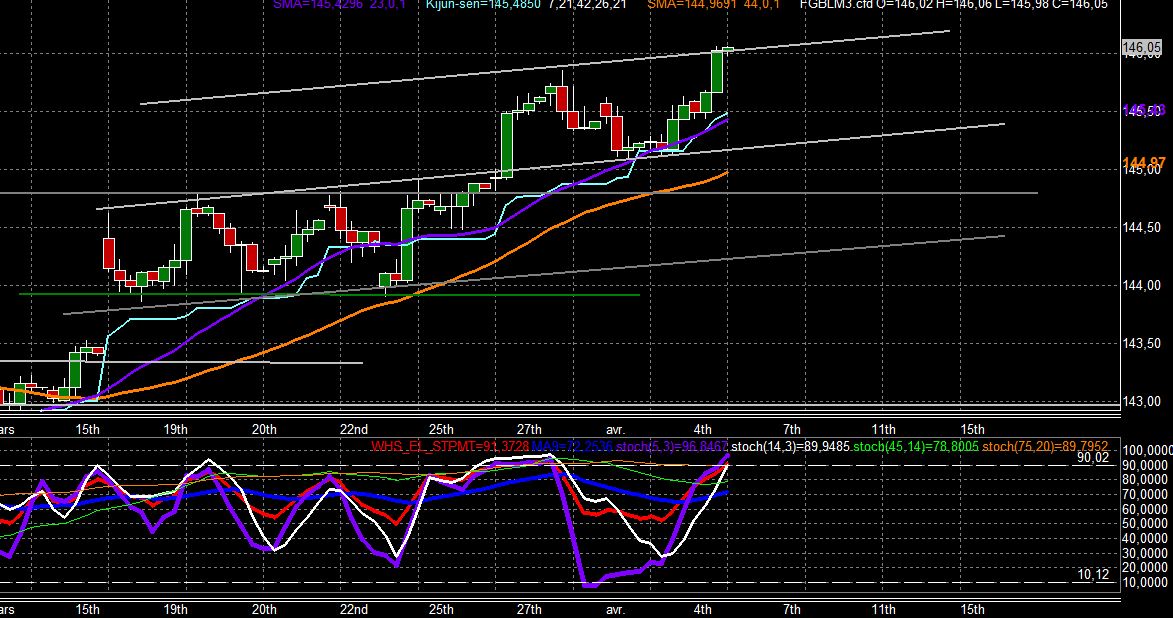
Task: Click 11th on the main chart date axis
Action: [x=883, y=429]
